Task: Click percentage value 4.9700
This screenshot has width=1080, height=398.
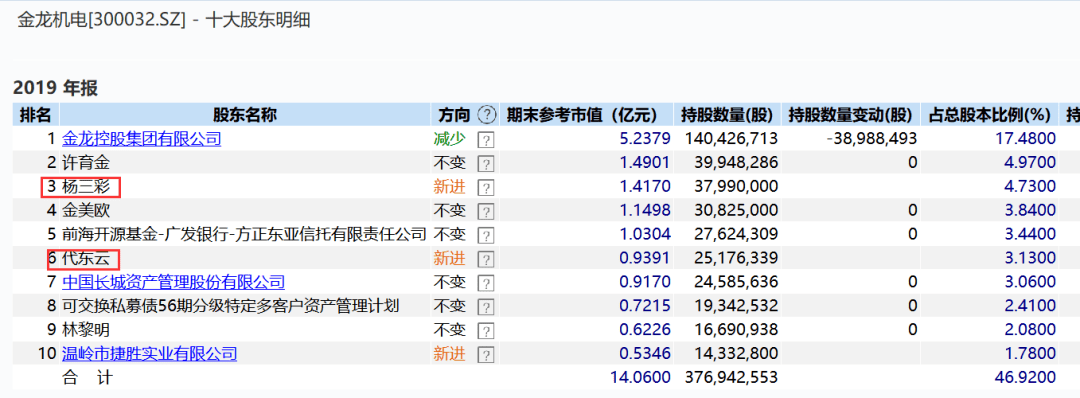Action: coord(1030,163)
